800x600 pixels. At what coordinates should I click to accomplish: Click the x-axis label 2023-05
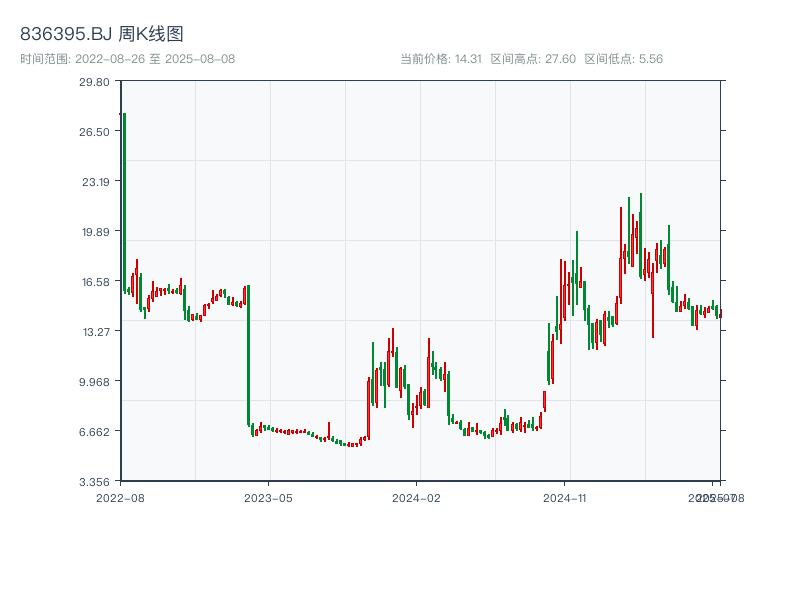(x=268, y=498)
